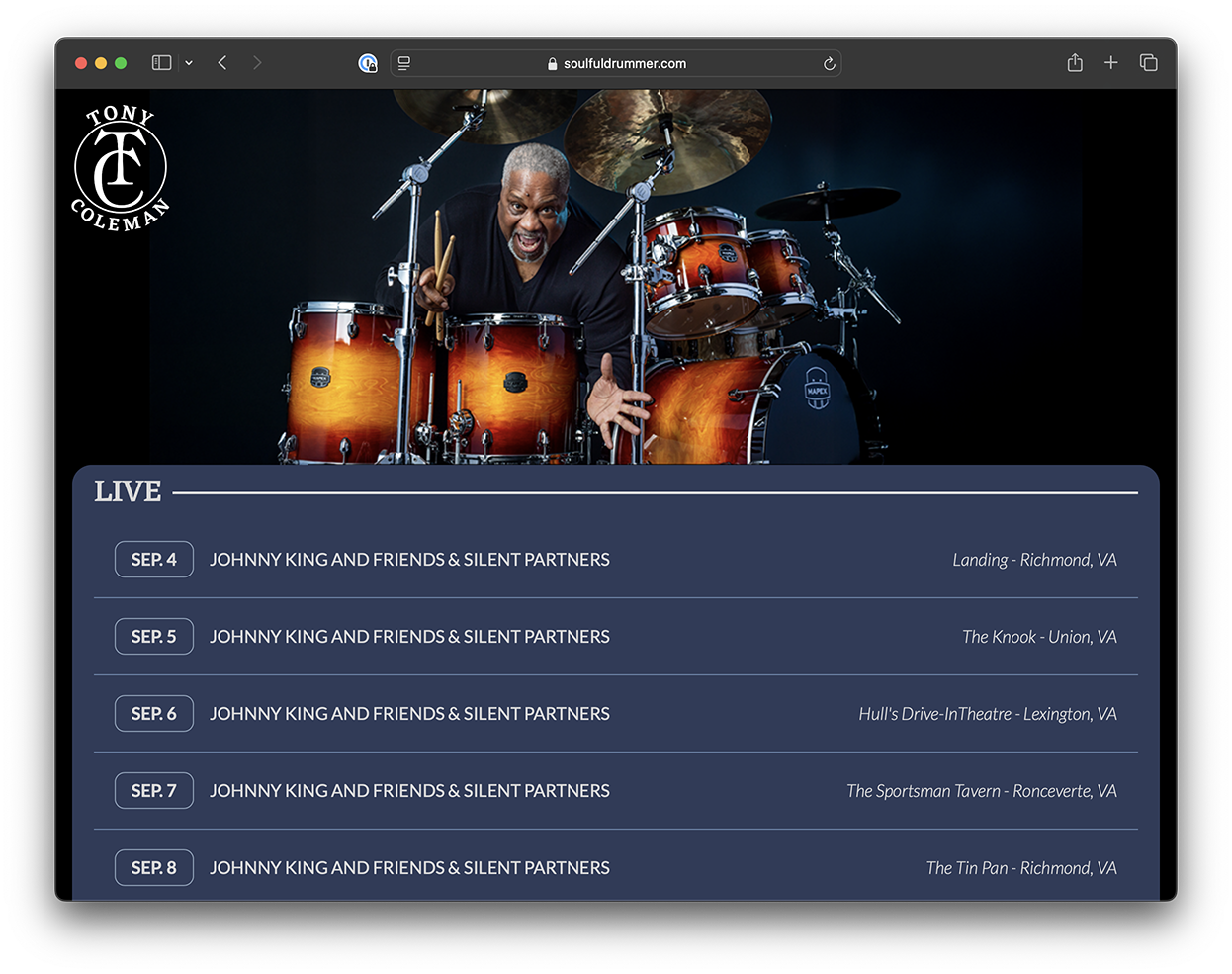This screenshot has height=974, width=1232.
Task: Expand the sidebar options dropdown arrow
Action: 189,63
